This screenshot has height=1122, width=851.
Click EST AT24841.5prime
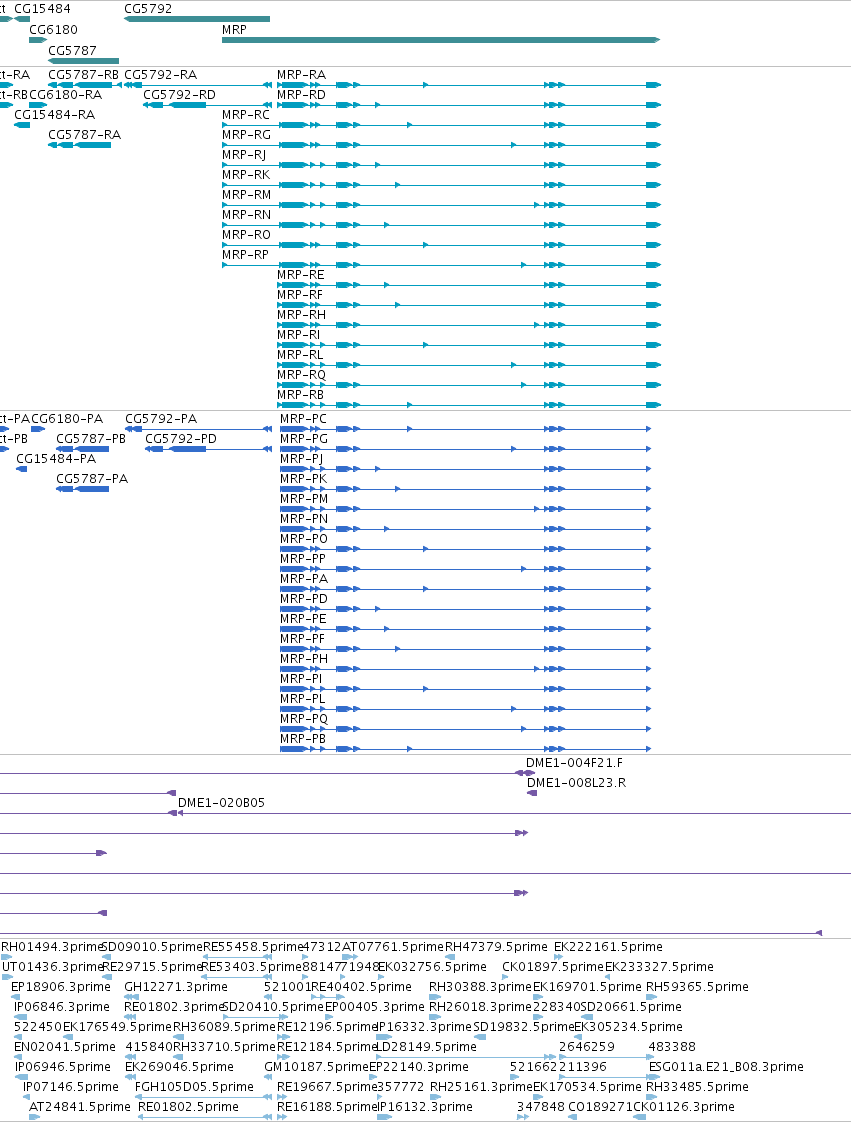click(79, 1108)
